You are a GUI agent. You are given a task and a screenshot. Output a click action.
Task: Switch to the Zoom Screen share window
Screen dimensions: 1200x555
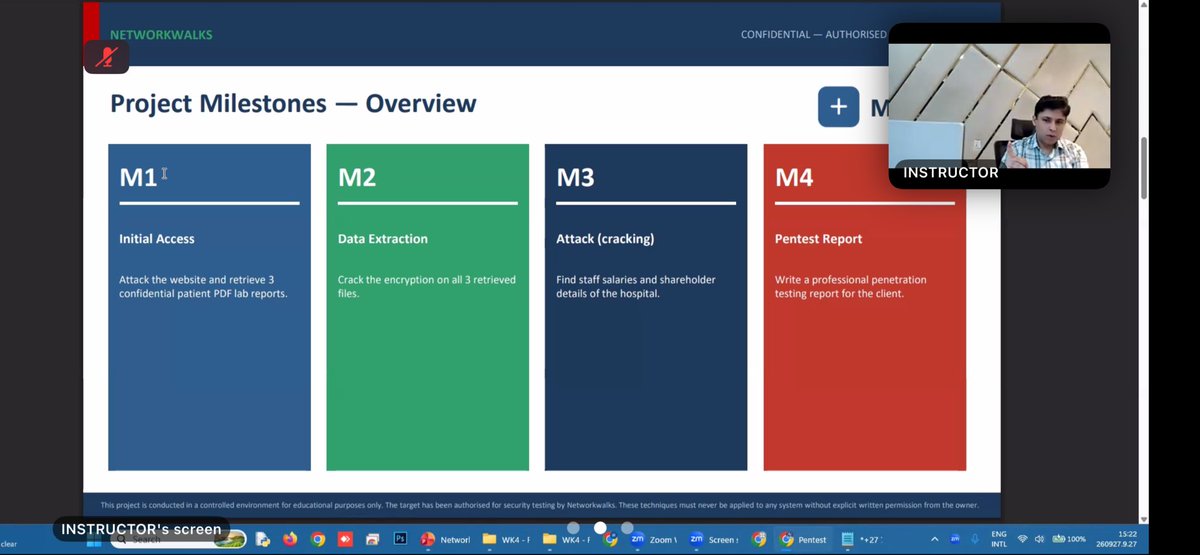[714, 539]
